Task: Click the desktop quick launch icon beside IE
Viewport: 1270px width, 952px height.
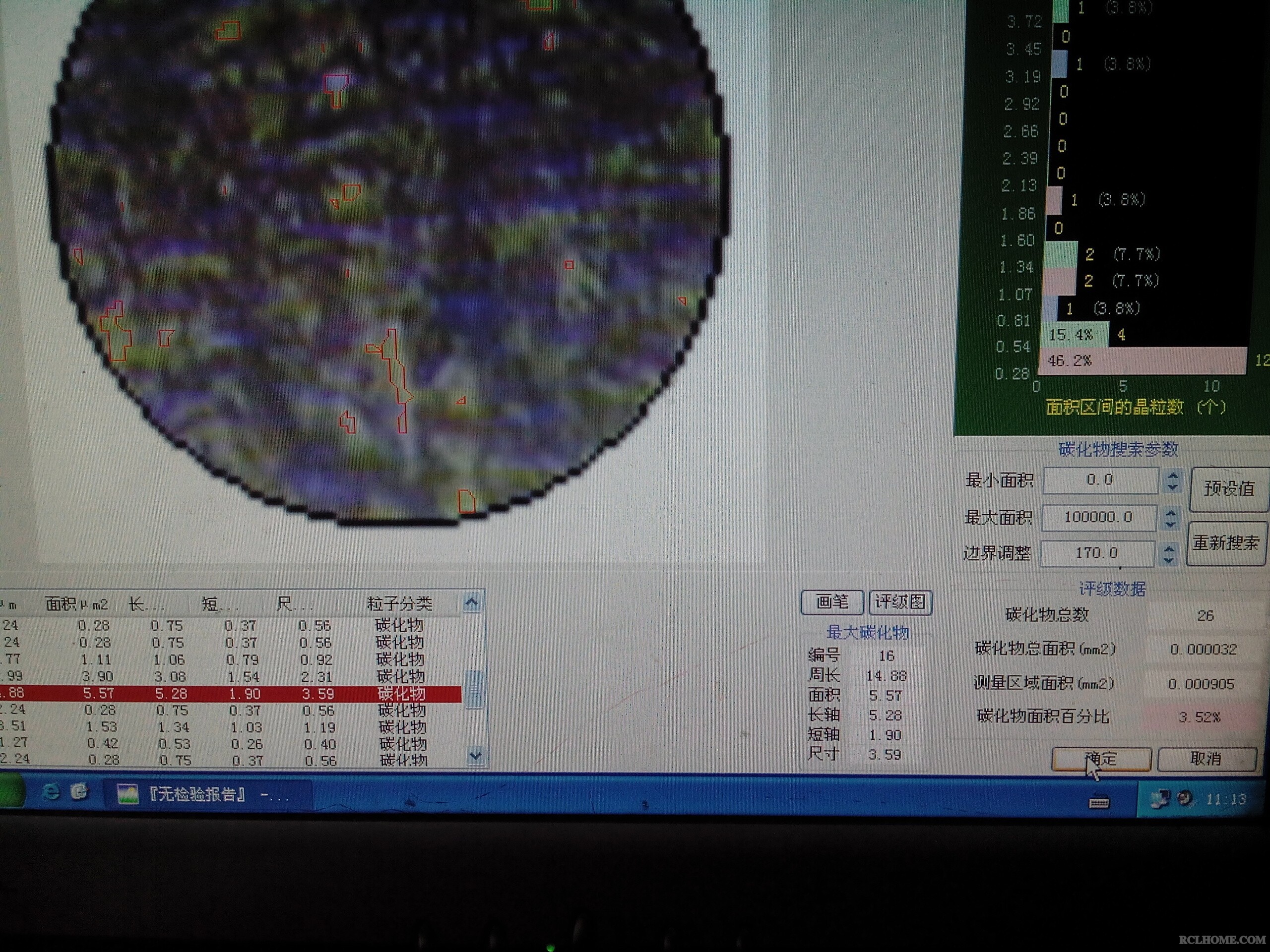Action: point(79,792)
